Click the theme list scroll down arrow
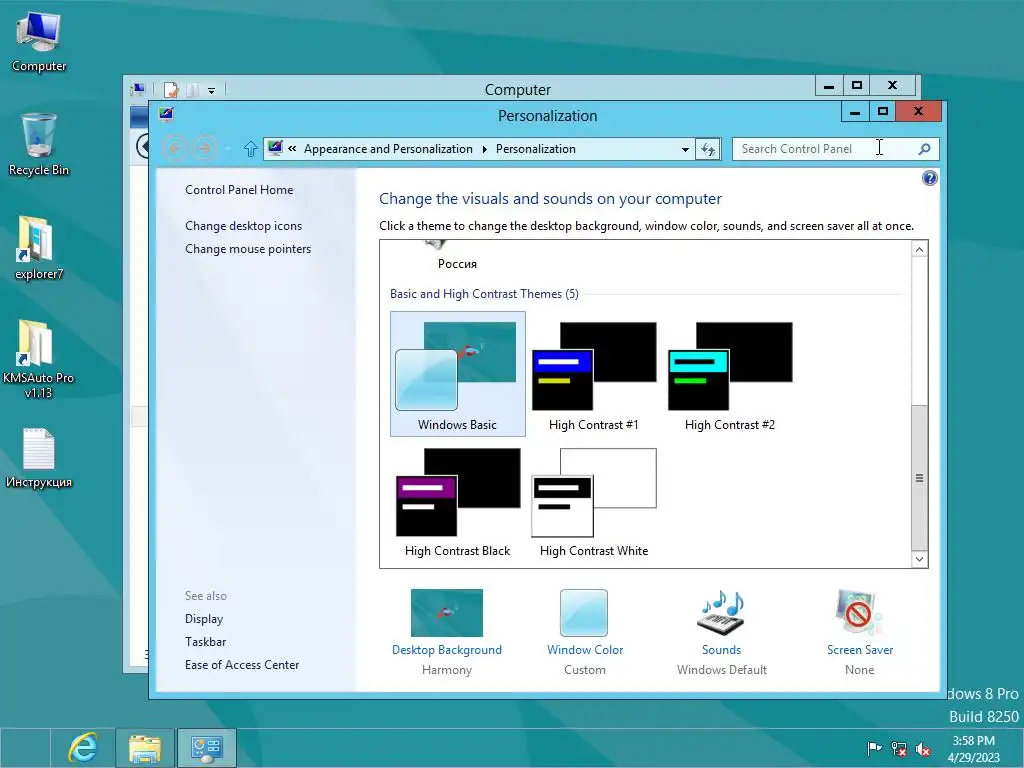This screenshot has height=768, width=1024. (919, 559)
